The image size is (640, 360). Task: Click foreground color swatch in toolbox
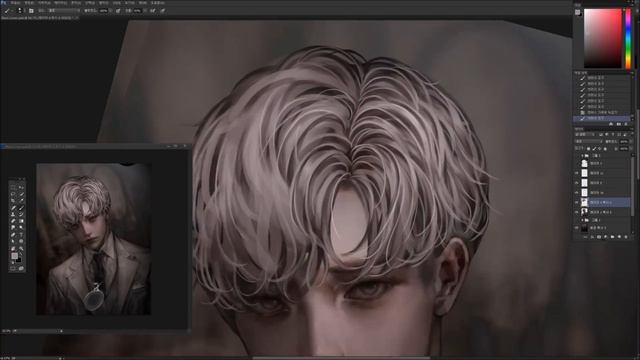tap(14, 256)
